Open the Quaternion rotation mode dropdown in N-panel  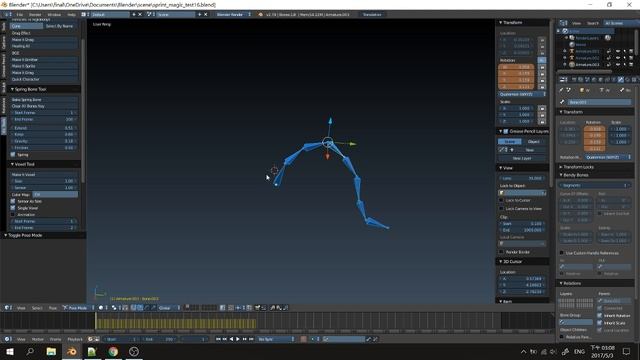click(x=522, y=94)
